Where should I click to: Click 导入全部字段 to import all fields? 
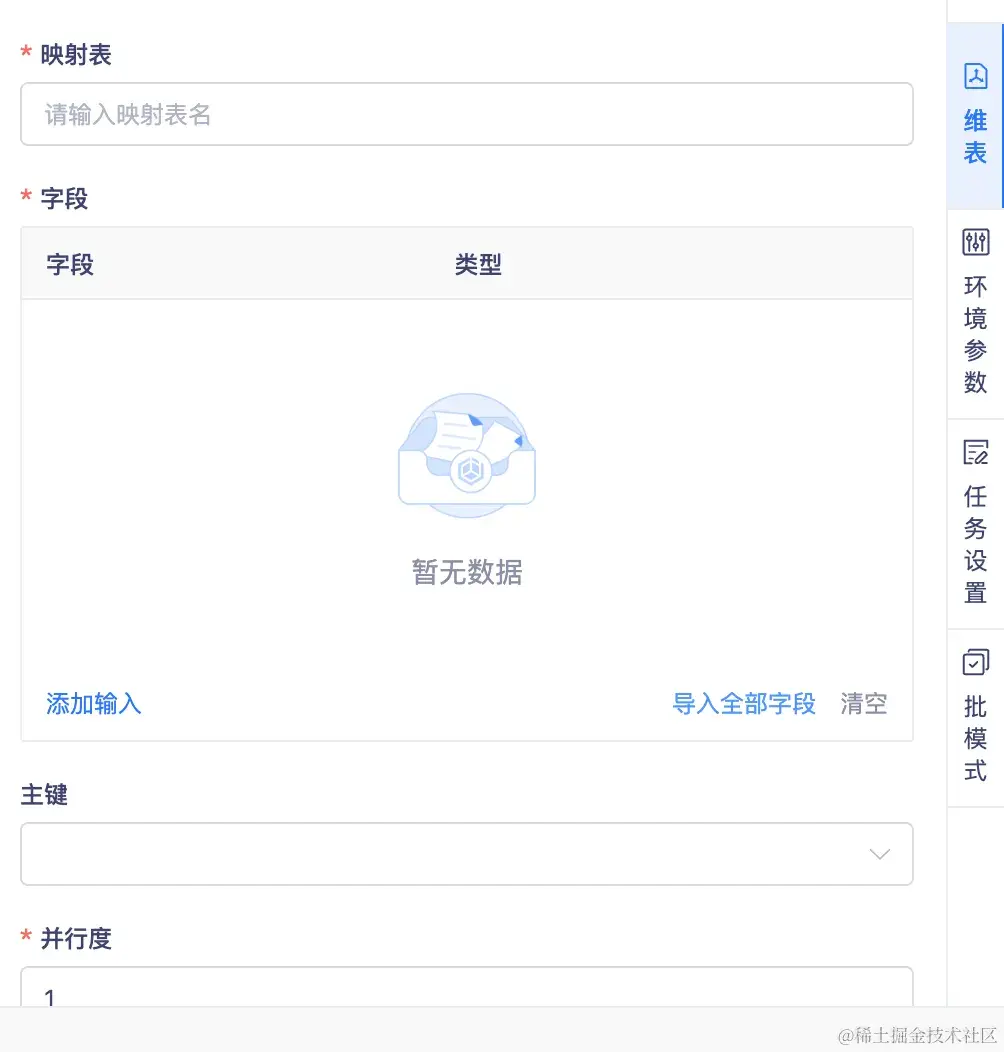coord(744,704)
